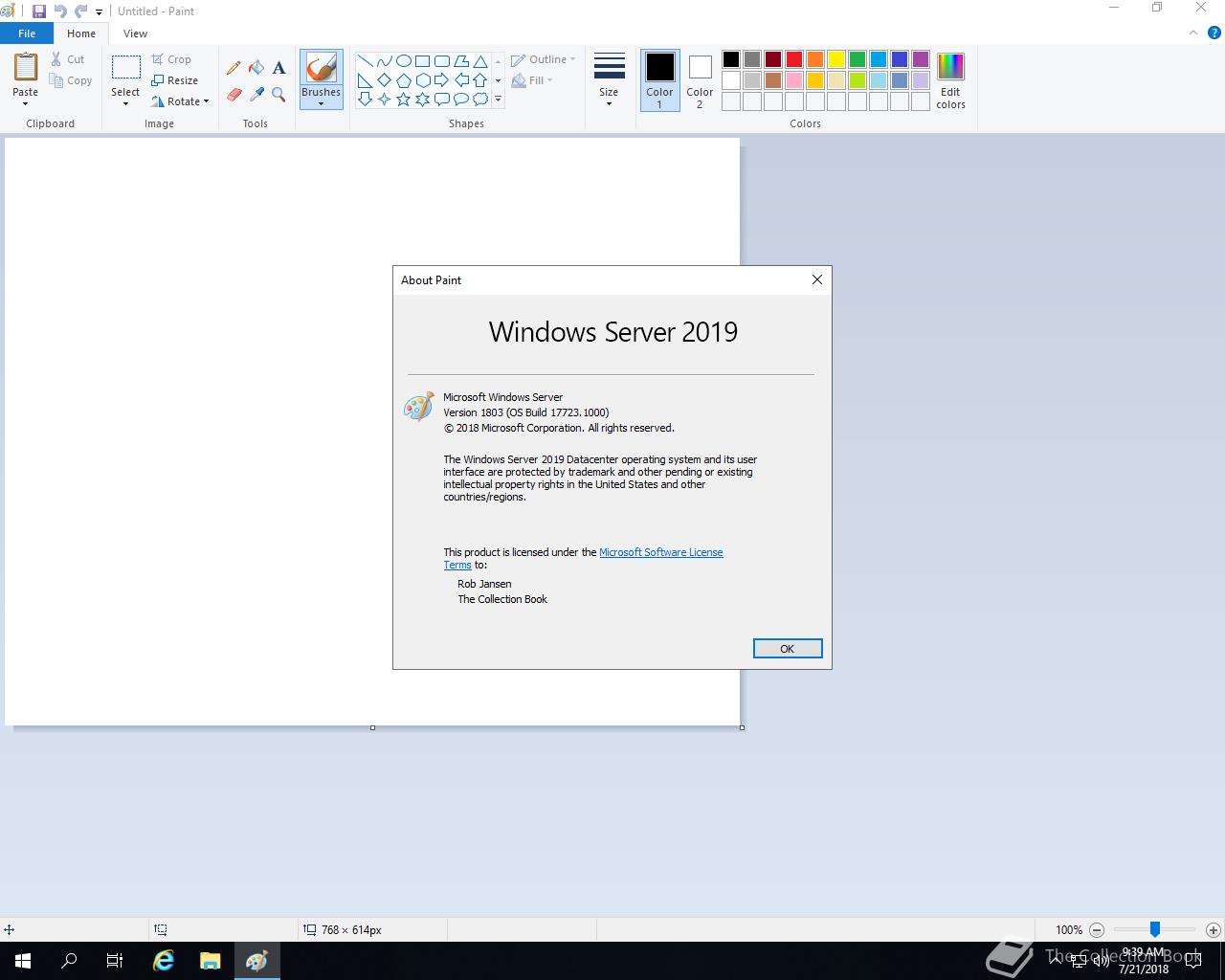The image size is (1225, 980).
Task: Select the Pencil tool
Action: click(x=234, y=68)
